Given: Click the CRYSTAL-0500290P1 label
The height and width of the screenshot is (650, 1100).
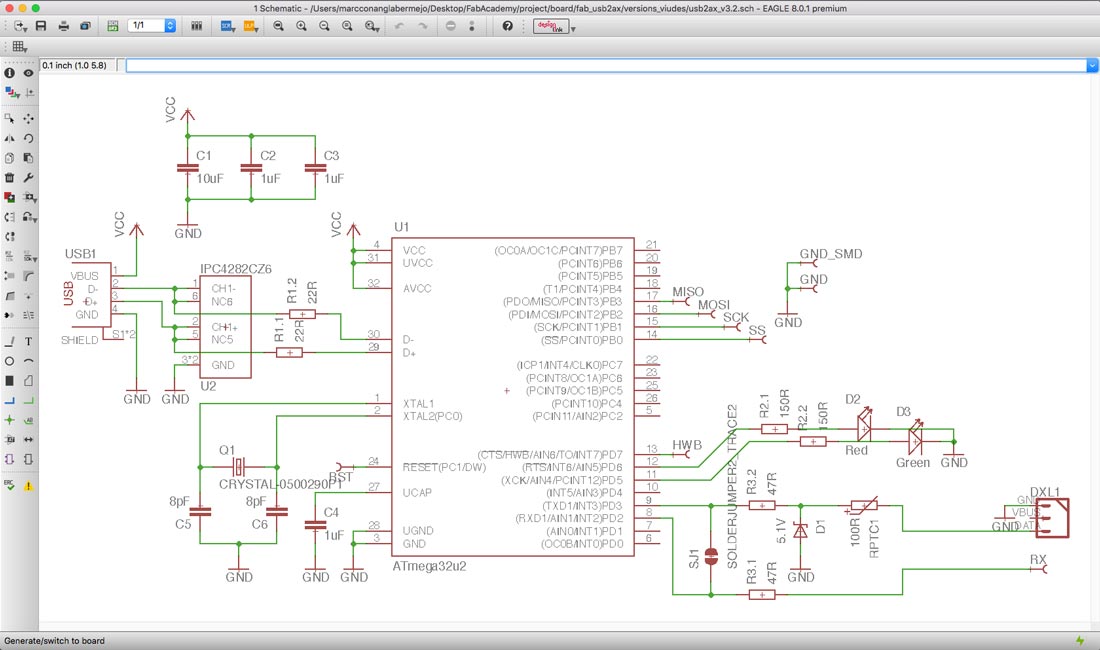Looking at the screenshot, I should tap(281, 484).
